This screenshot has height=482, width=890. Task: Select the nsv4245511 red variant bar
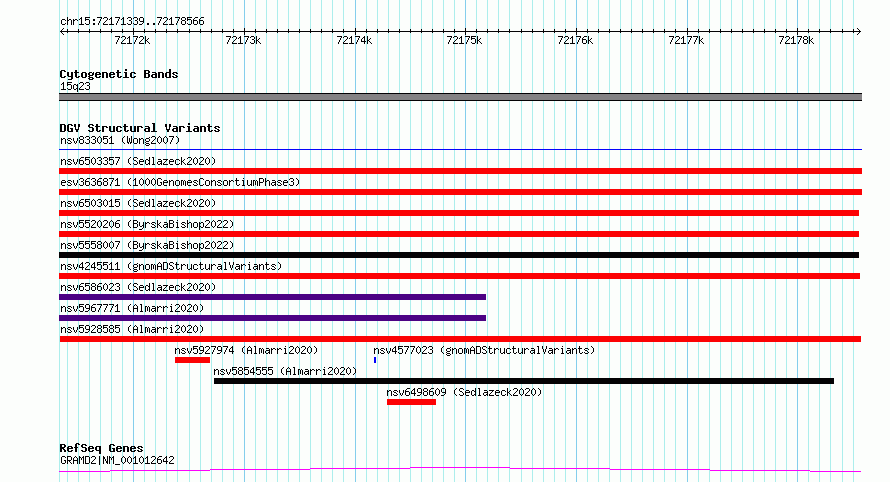pos(460,276)
